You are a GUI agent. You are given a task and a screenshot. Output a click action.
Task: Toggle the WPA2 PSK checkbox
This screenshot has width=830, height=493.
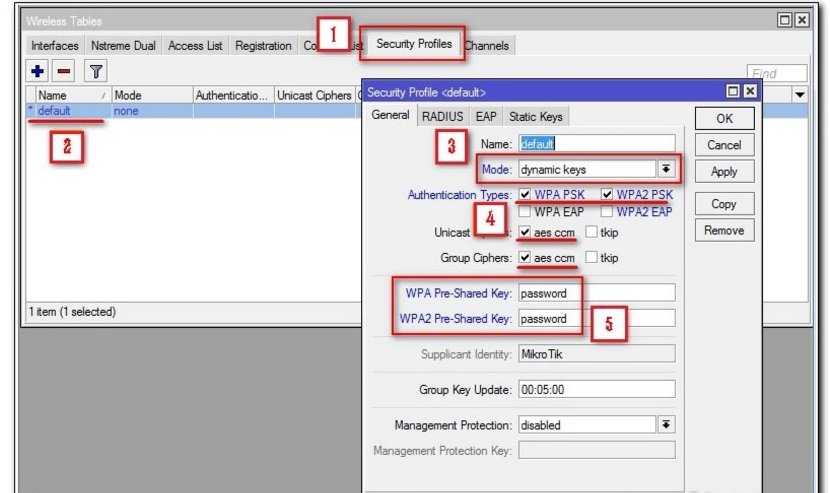point(607,194)
